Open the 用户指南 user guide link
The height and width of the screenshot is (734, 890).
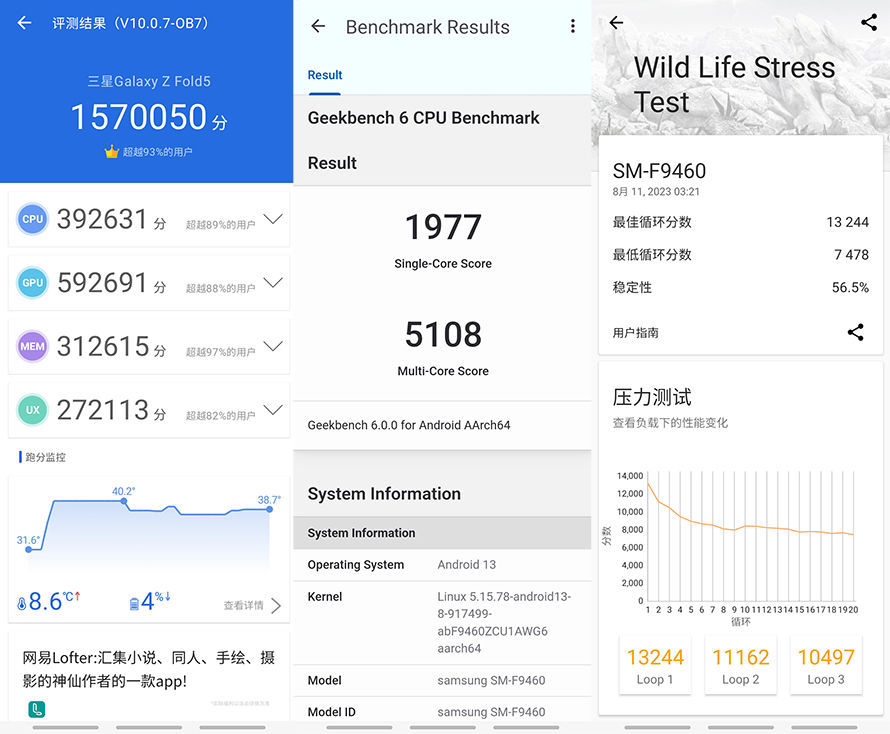click(635, 333)
